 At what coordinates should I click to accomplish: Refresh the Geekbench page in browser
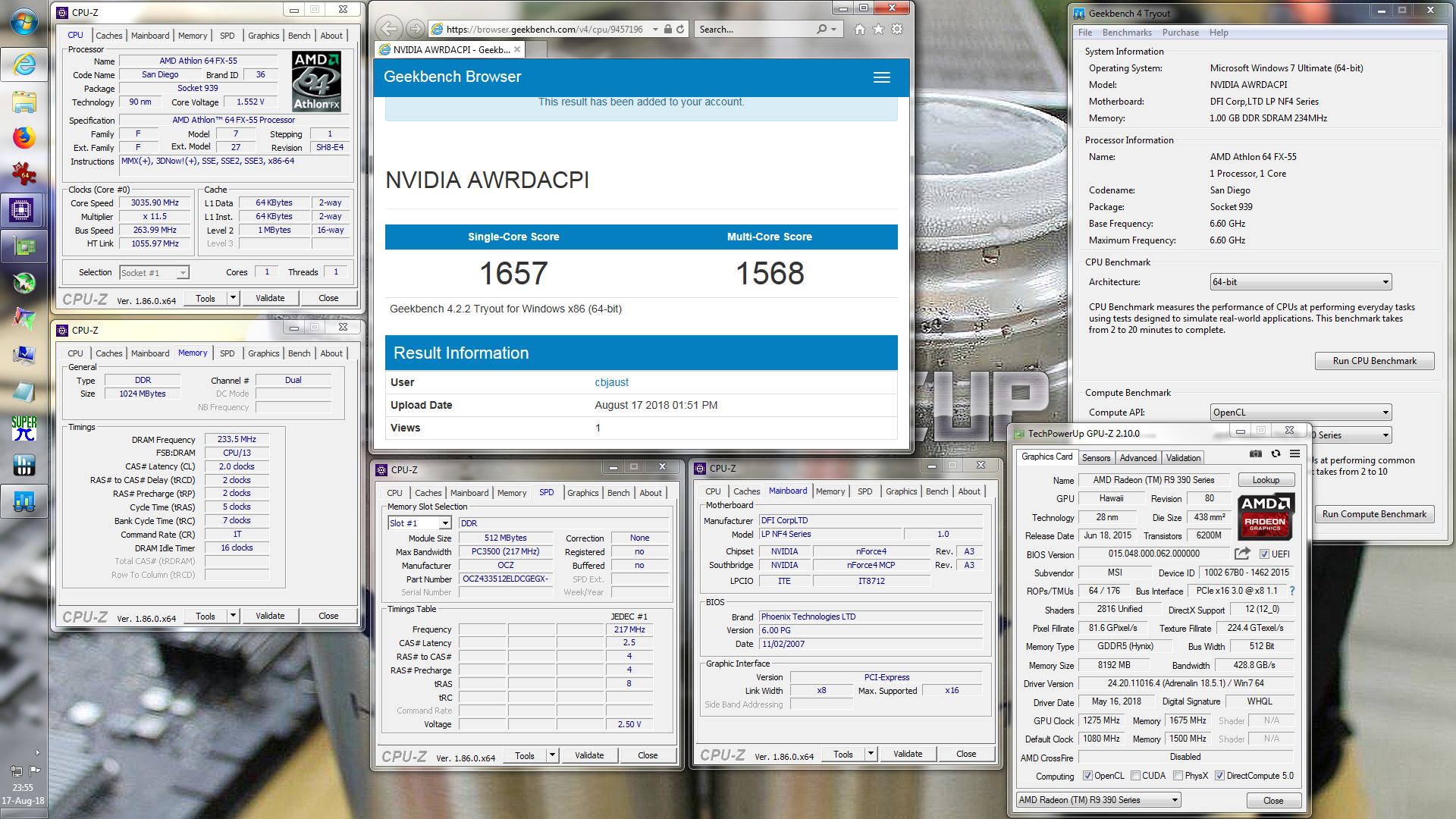(680, 30)
